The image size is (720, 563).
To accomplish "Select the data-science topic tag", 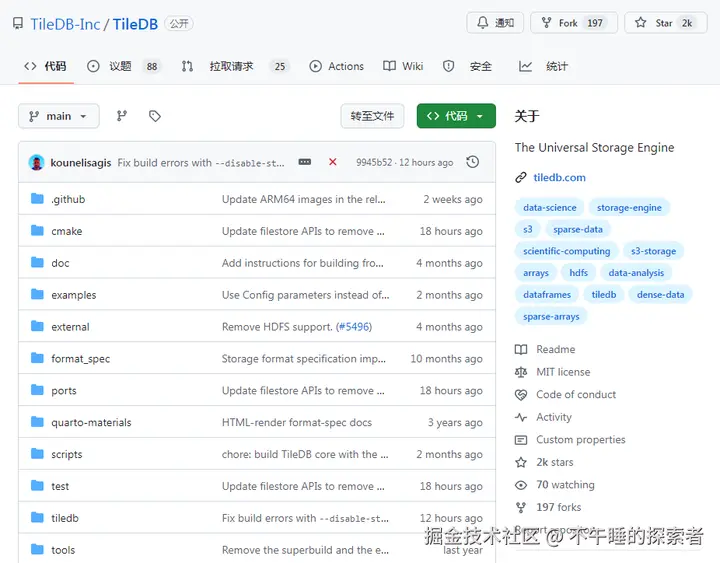I will tap(550, 208).
